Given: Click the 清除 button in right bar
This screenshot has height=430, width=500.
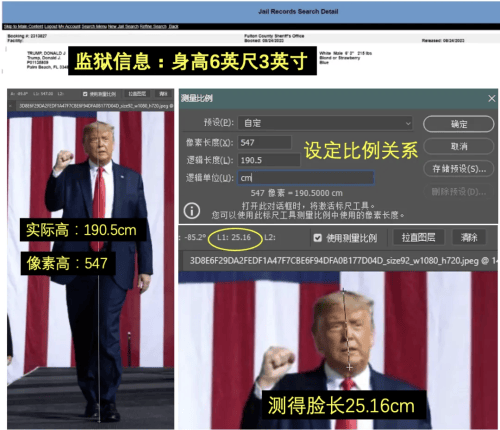Looking at the screenshot, I should (x=469, y=238).
